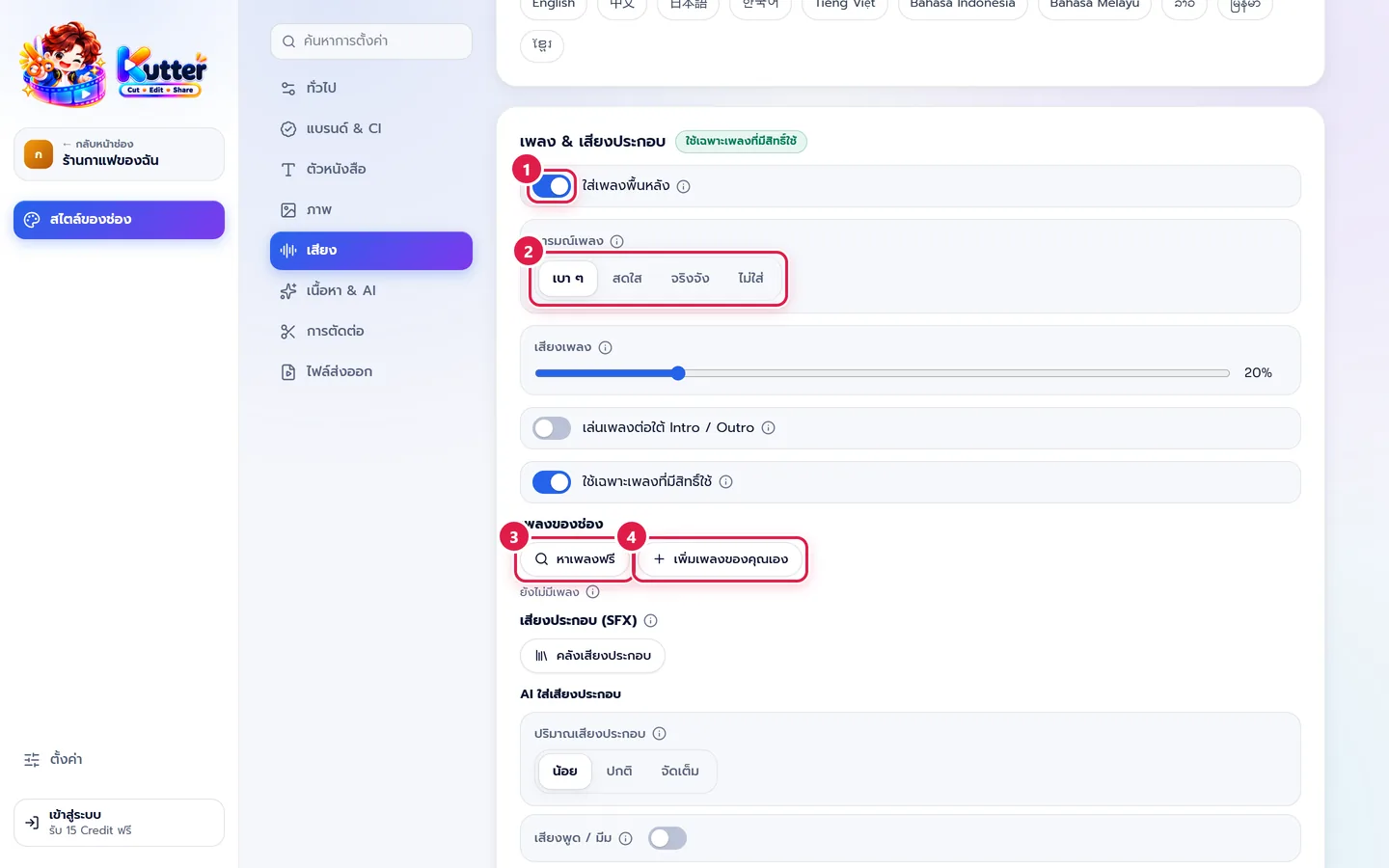Click info icon beside Intro / Outro option
The width and height of the screenshot is (1389, 868).
[768, 427]
